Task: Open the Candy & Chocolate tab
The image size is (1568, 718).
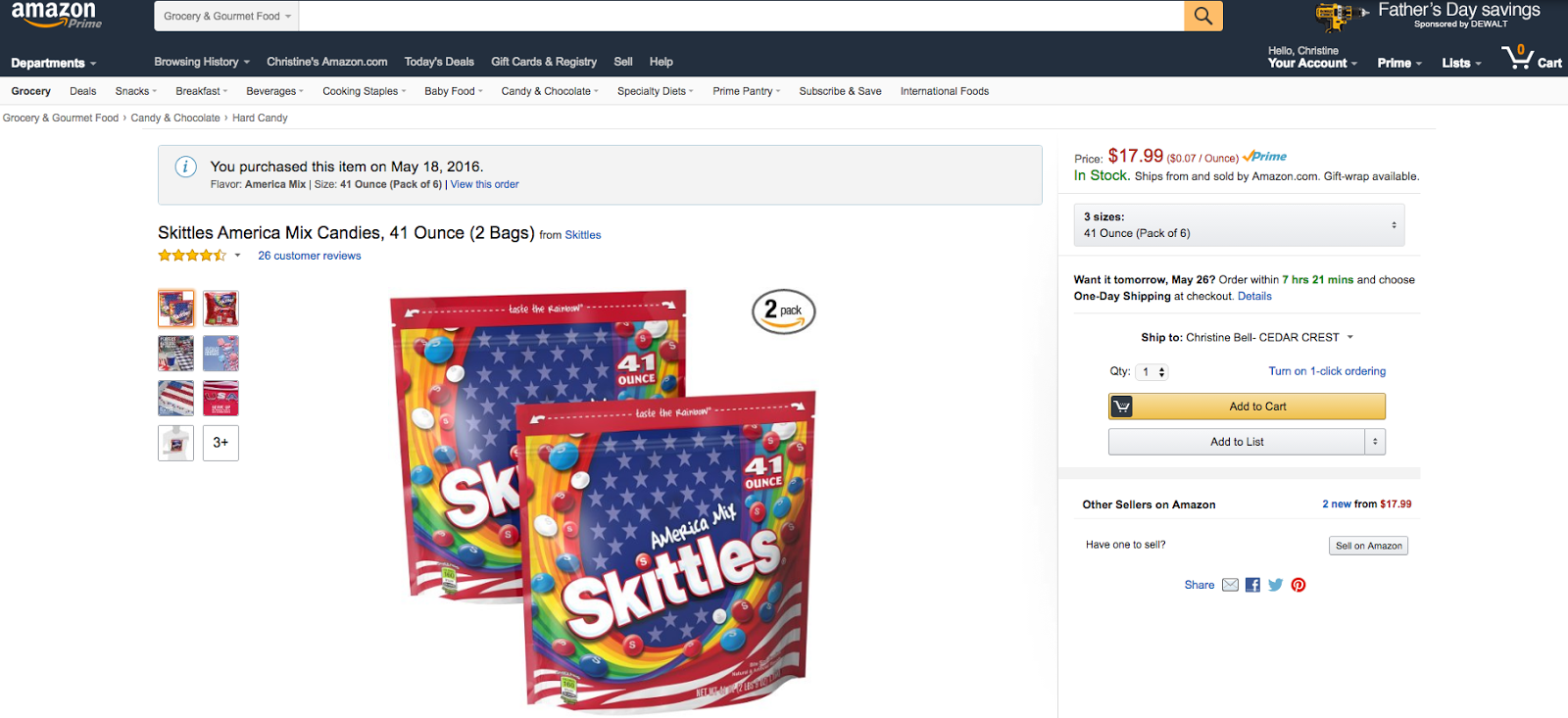Action: point(549,91)
